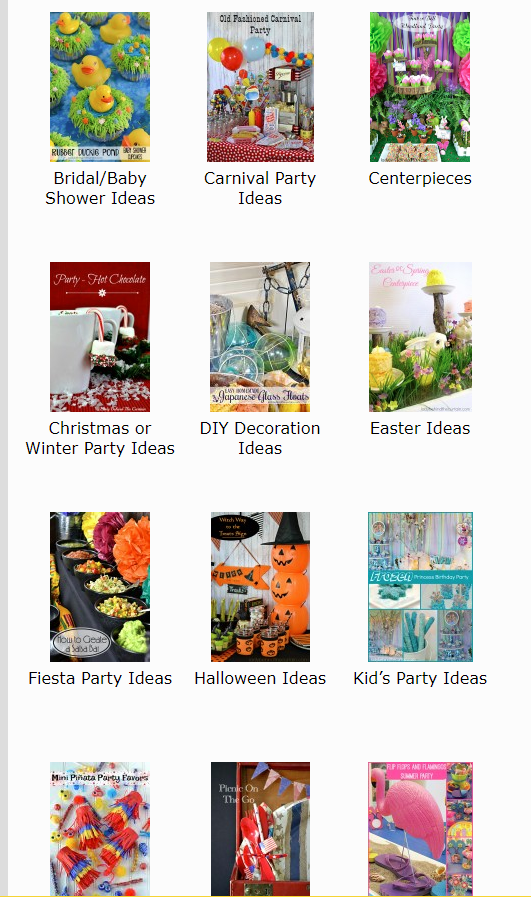Open the Japanese Glass Floats image
This screenshot has height=897, width=531.
click(260, 337)
